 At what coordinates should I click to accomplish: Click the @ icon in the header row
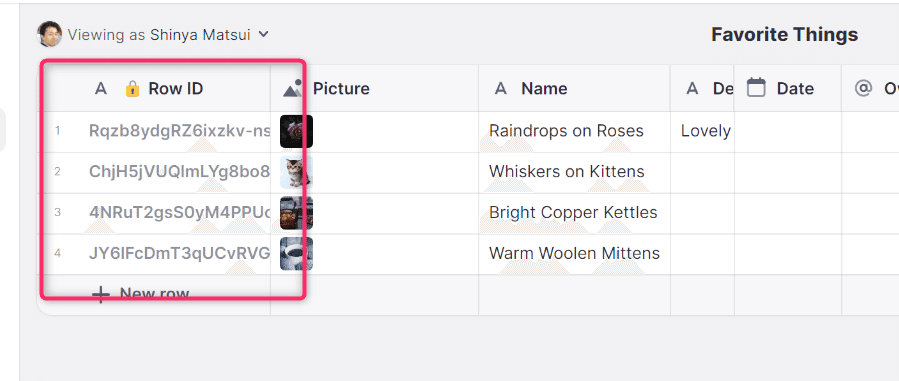[863, 88]
